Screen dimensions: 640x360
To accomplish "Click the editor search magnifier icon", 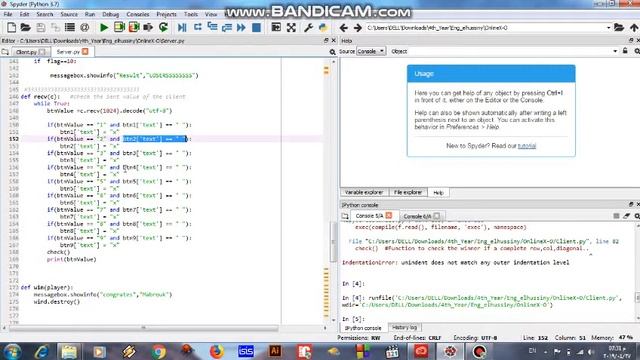I will coord(332,52).
